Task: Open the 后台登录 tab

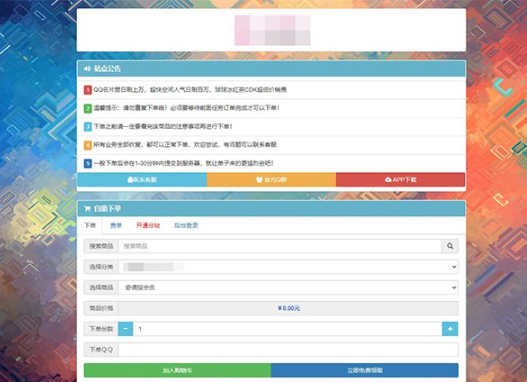Action: 186,225
